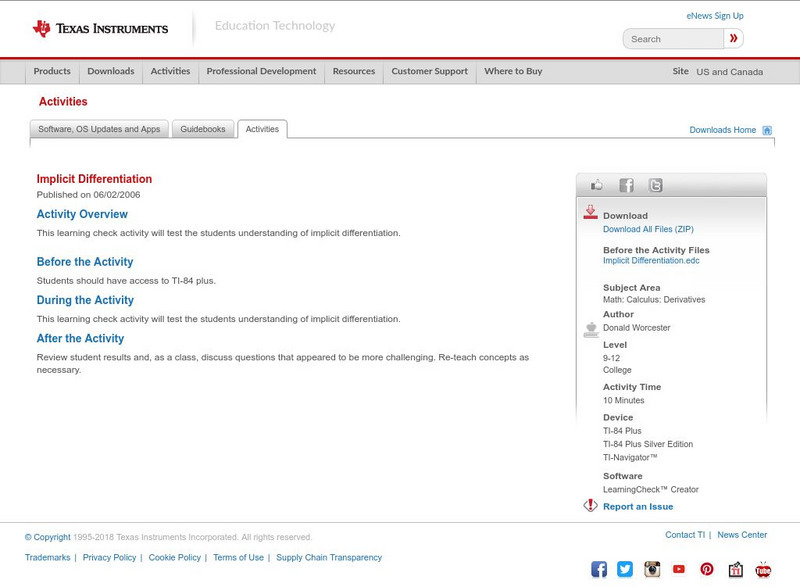
Task: Open the Downloads menu
Action: 111,71
